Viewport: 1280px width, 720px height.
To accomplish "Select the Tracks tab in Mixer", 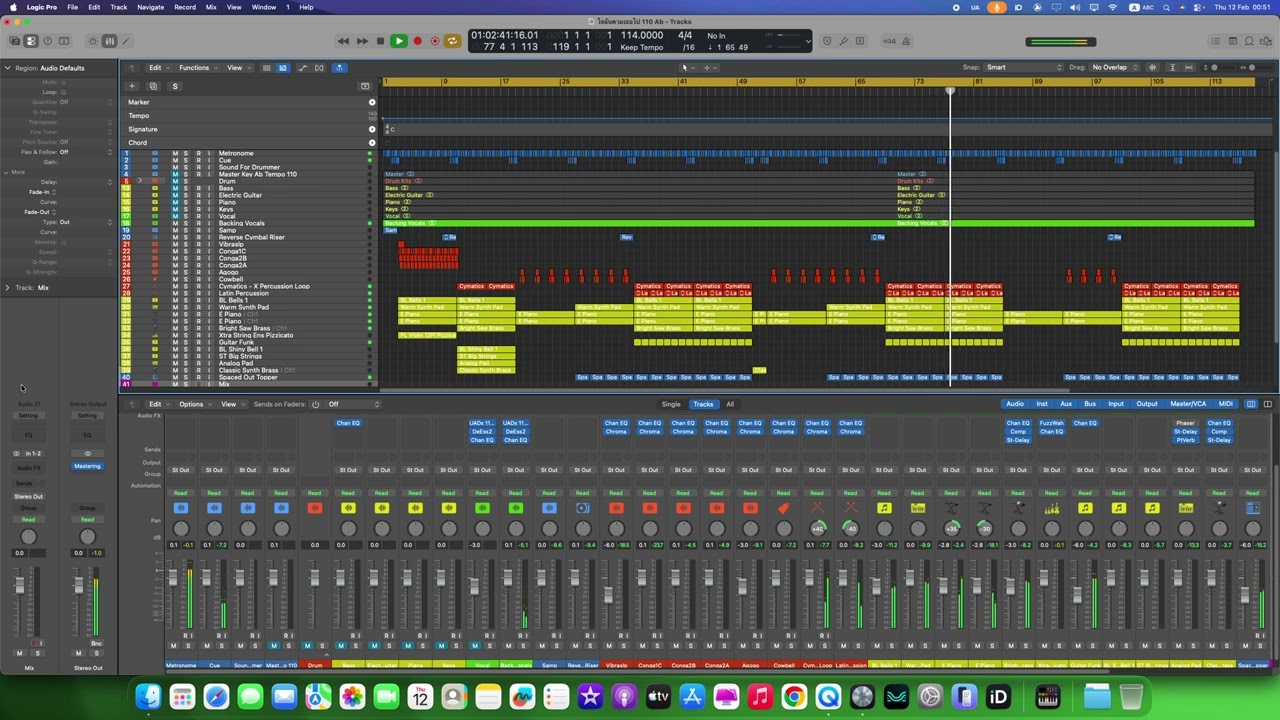I will coord(703,404).
